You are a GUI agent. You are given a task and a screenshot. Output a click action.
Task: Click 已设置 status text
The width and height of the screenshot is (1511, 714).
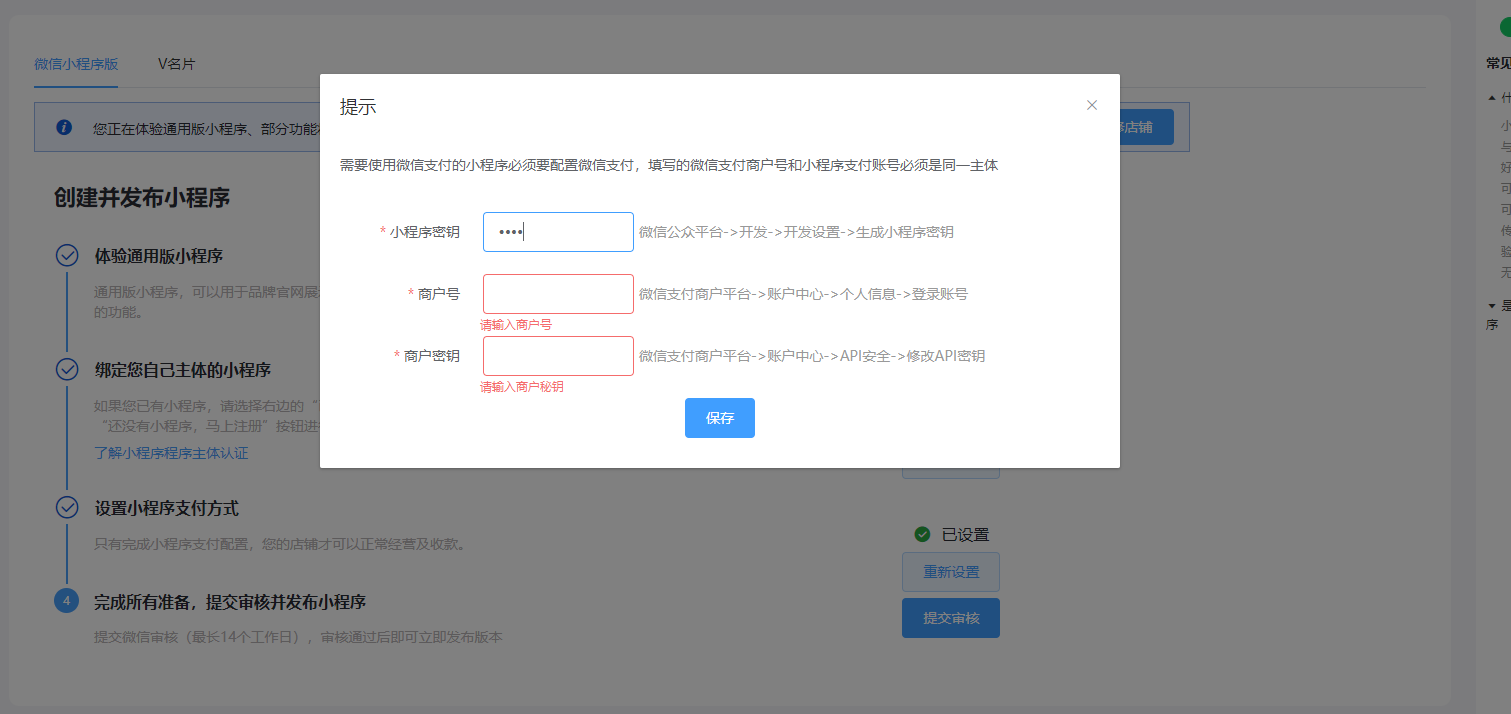(x=965, y=535)
